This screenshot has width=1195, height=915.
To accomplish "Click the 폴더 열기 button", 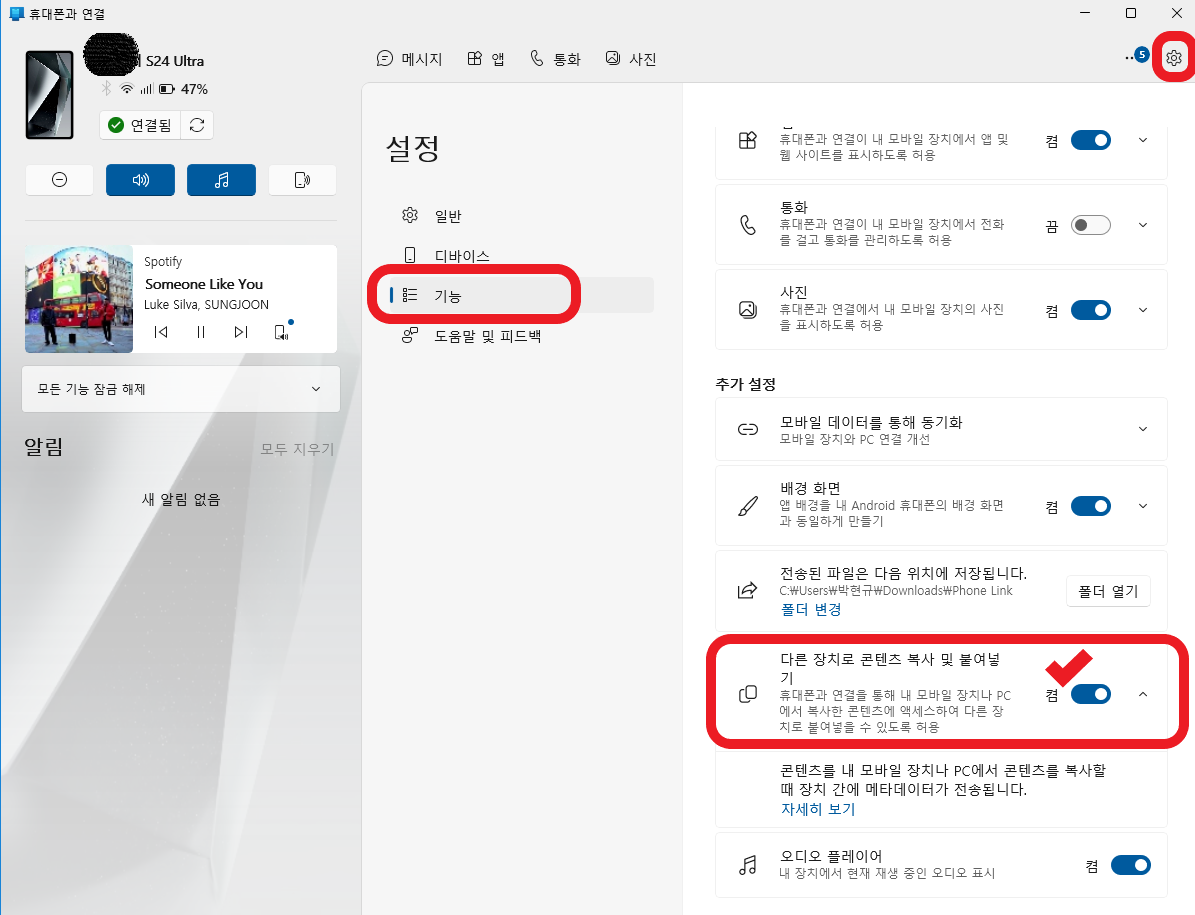I will tap(1108, 591).
